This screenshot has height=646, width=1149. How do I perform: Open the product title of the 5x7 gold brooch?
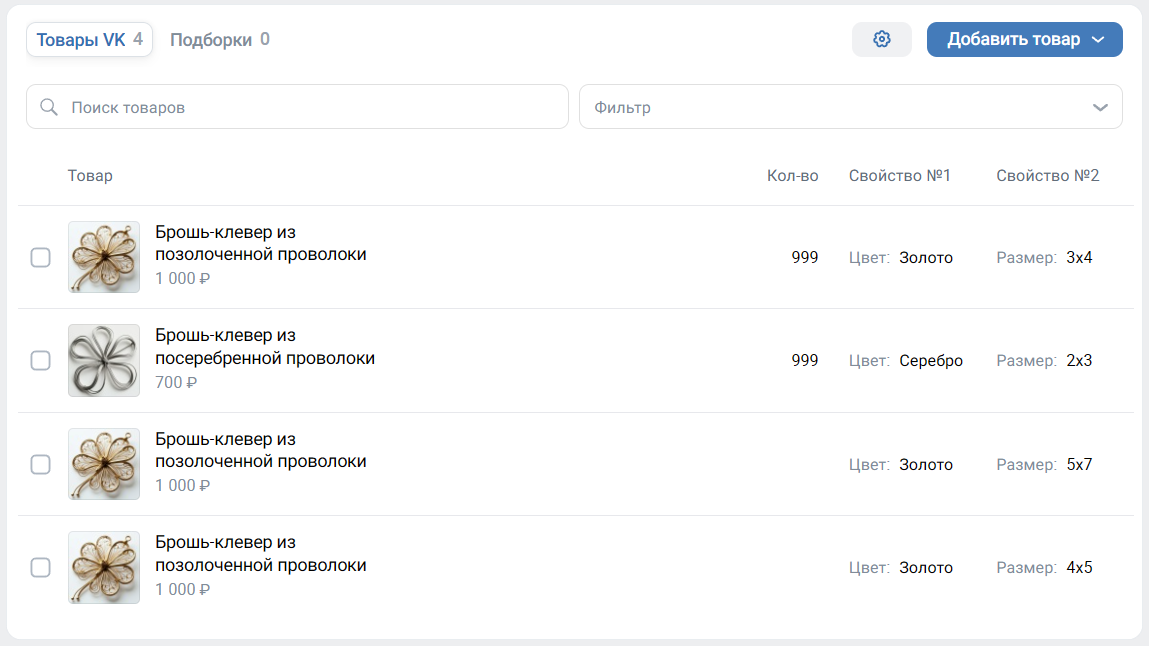click(260, 450)
